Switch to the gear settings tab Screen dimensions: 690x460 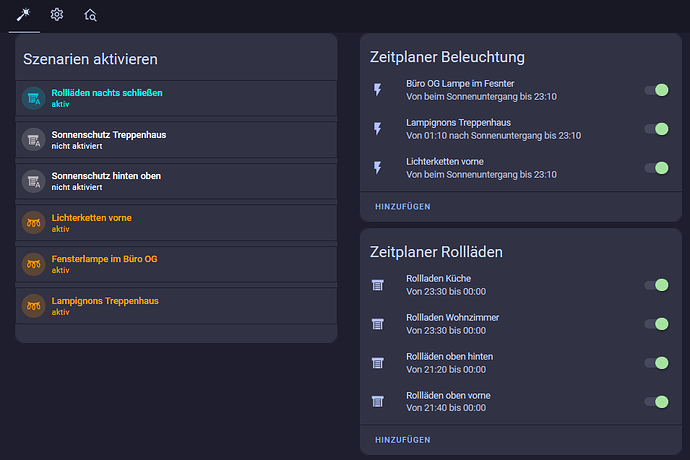(x=57, y=15)
